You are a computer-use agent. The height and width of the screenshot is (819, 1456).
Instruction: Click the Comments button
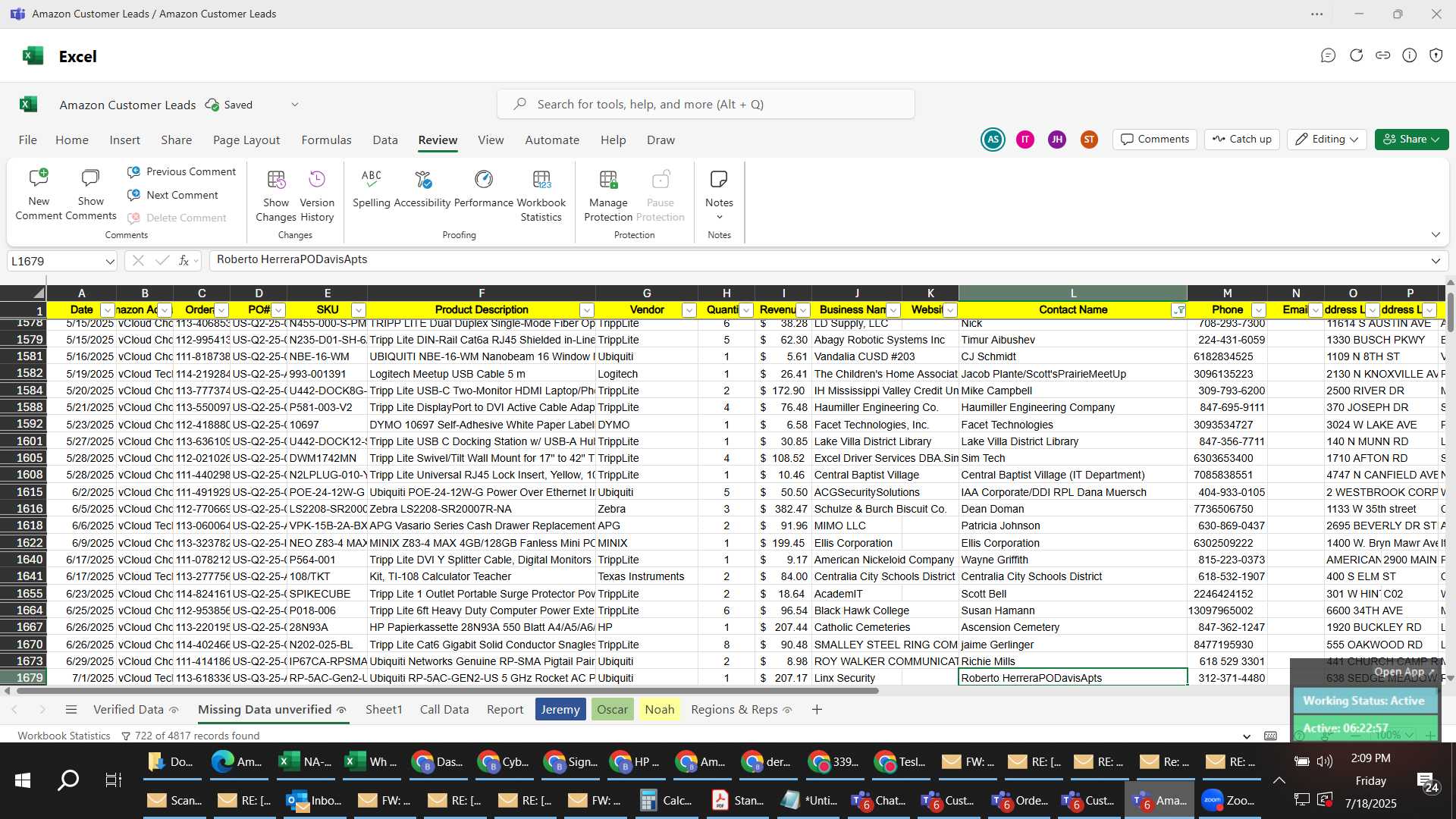tap(1155, 140)
